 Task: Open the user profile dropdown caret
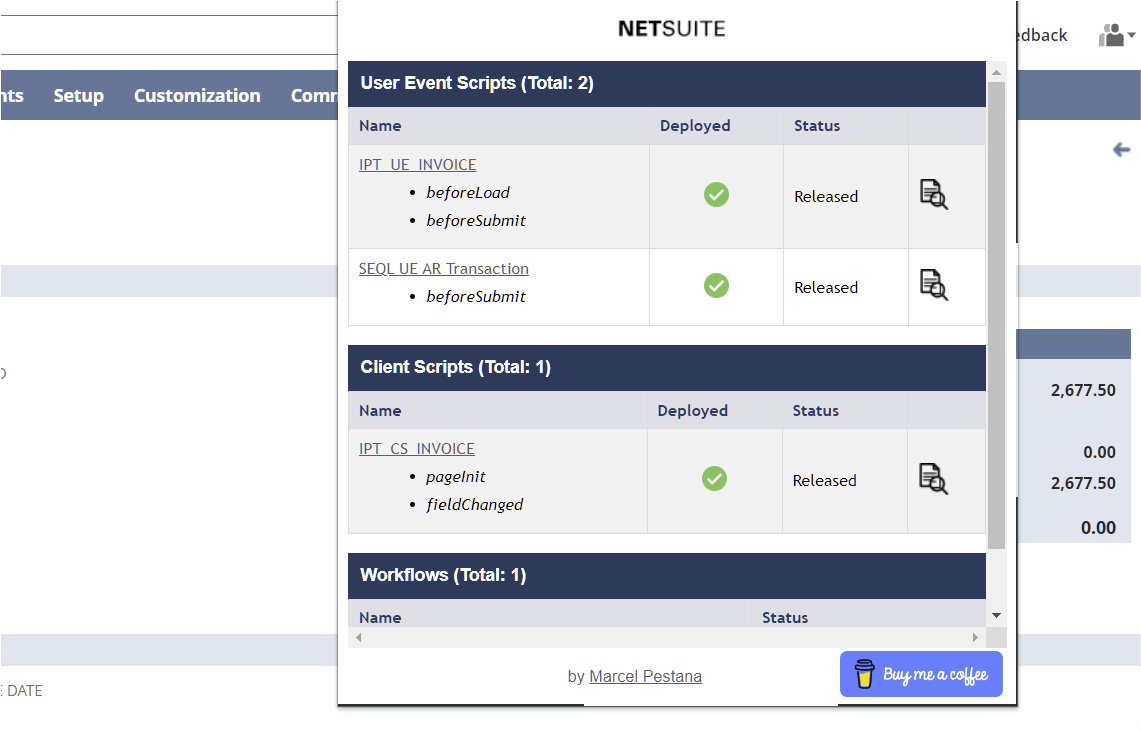(x=1129, y=35)
